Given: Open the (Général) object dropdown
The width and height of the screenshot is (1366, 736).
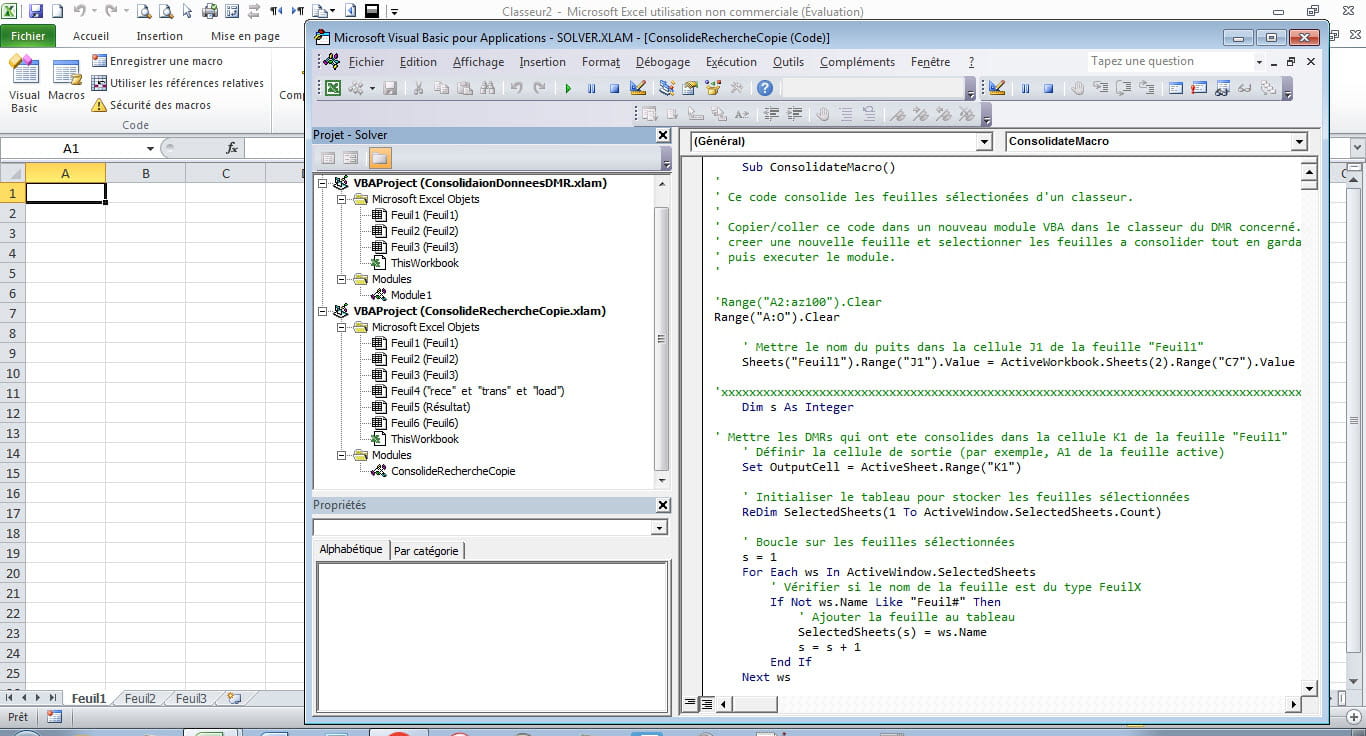Looking at the screenshot, I should [x=984, y=141].
